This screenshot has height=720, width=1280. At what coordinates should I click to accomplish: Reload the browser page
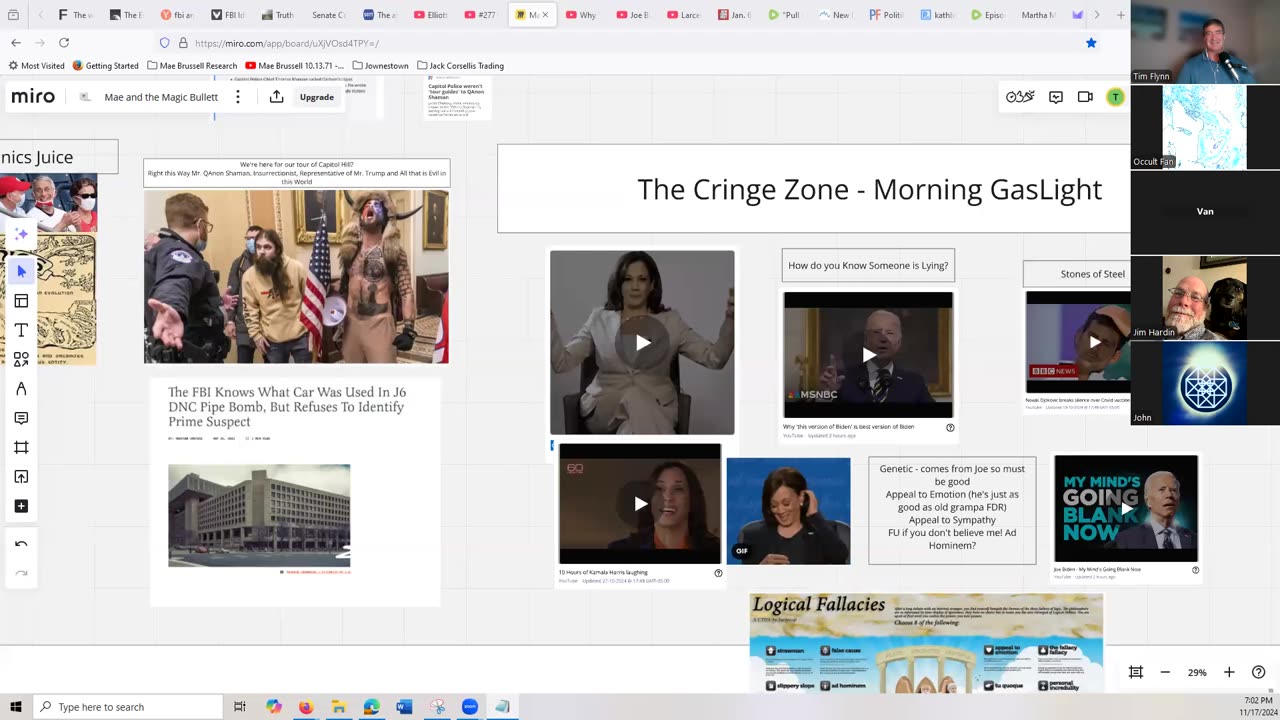(64, 43)
